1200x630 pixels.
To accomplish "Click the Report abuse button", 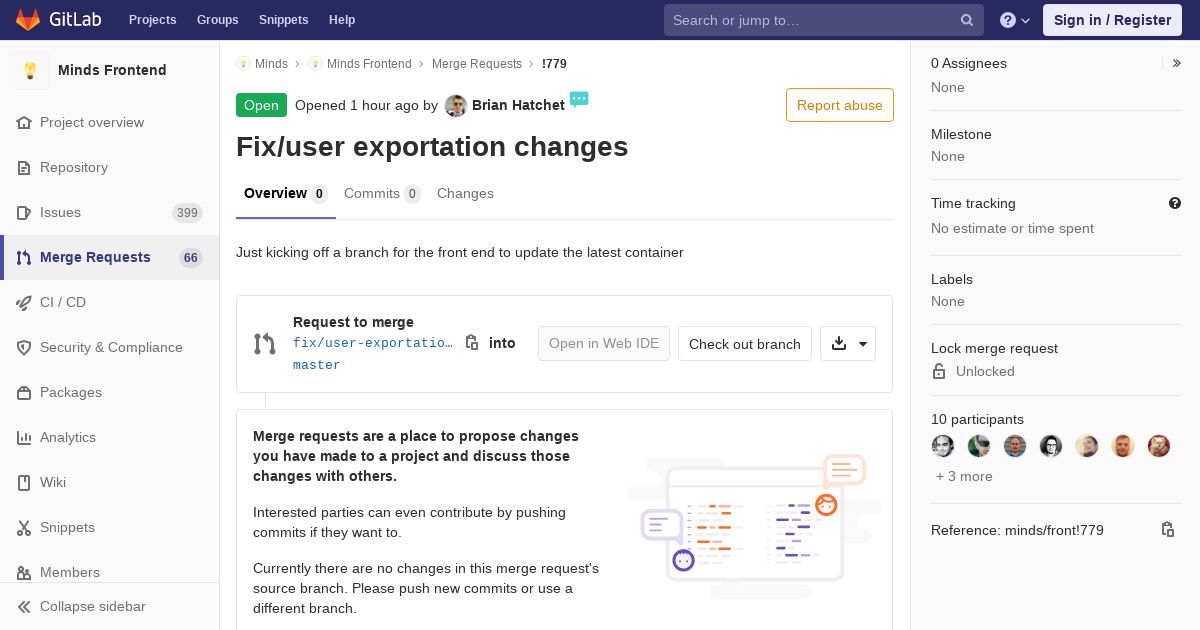I will 840,105.
